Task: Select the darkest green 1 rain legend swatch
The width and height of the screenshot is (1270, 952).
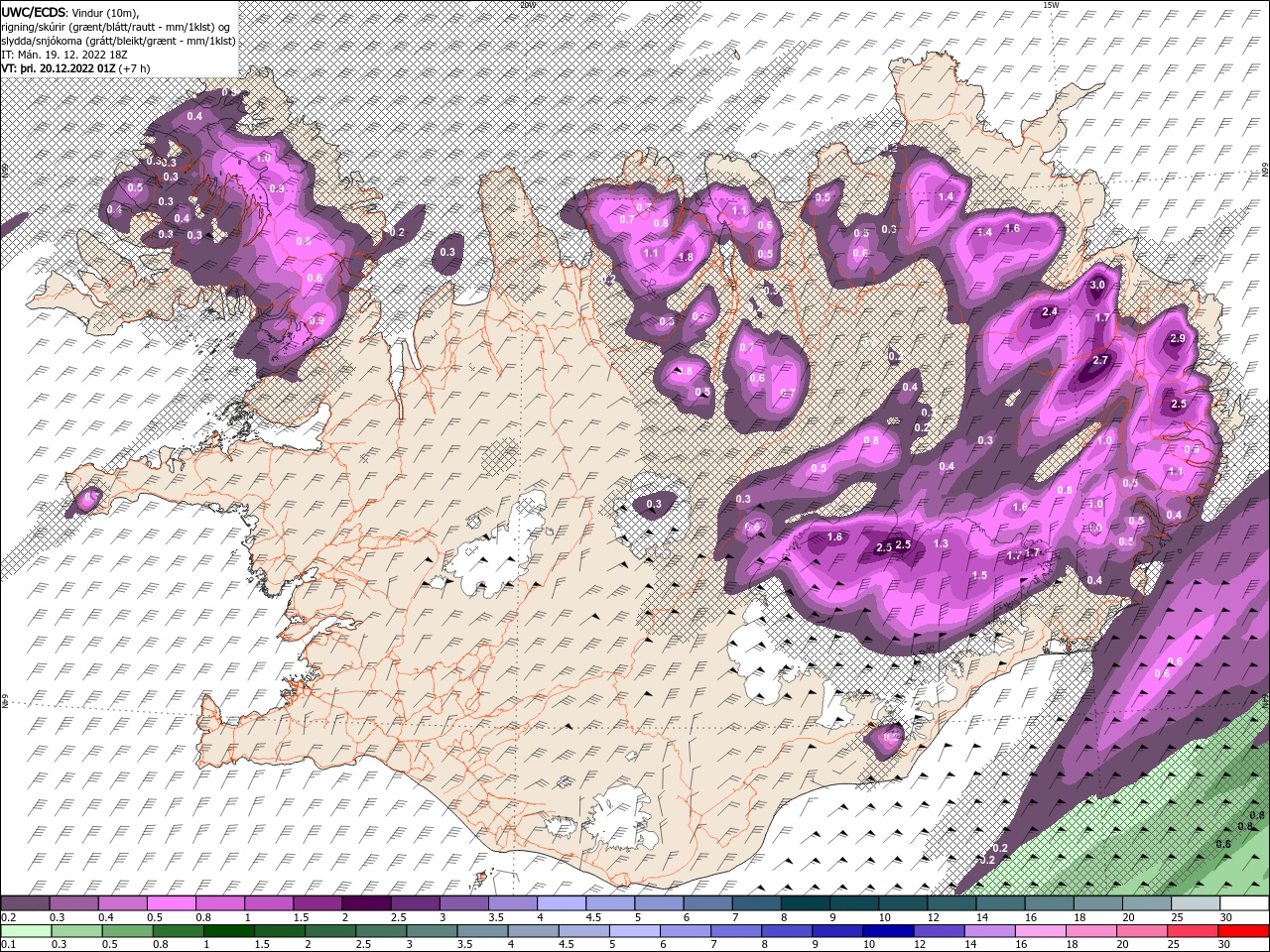Action: pyautogui.click(x=228, y=931)
